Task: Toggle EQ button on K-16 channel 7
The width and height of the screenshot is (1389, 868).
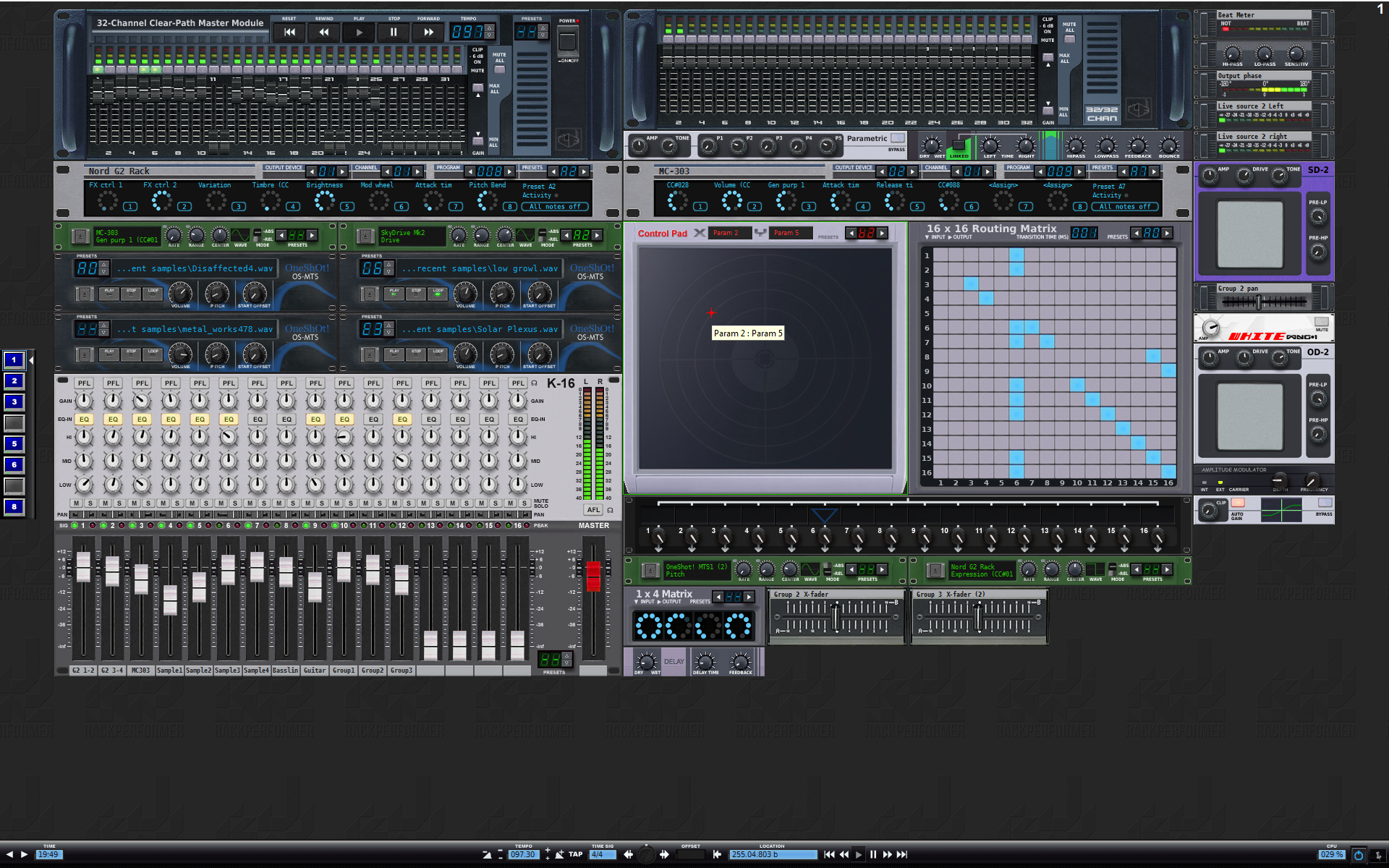Action: tap(258, 420)
